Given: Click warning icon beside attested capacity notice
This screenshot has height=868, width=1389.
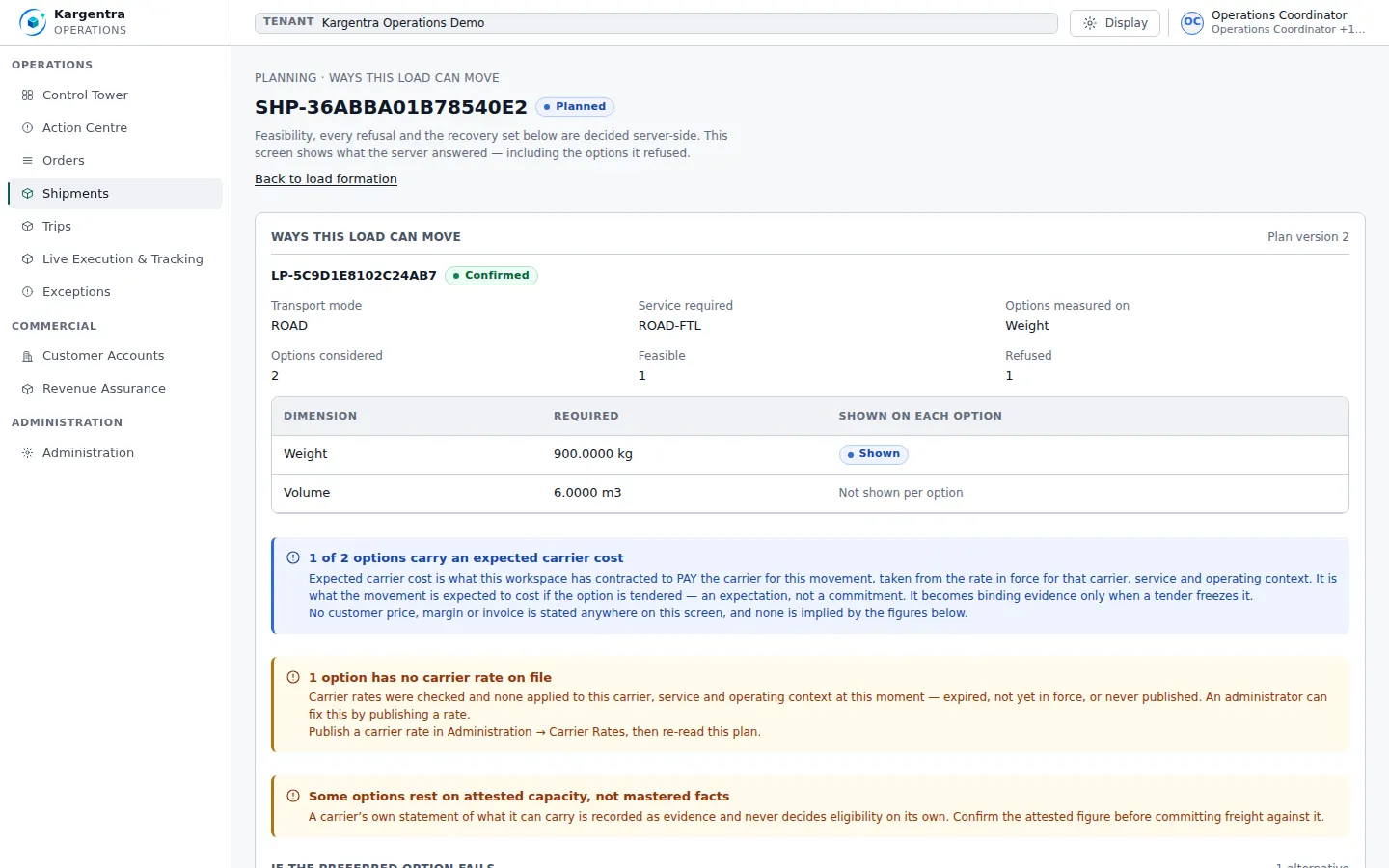Looking at the screenshot, I should 293,796.
